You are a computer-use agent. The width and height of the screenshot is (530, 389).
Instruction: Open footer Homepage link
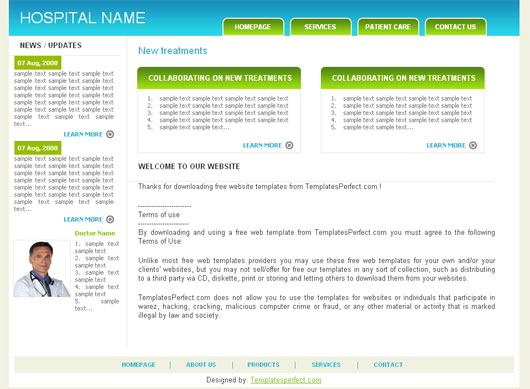pyautogui.click(x=139, y=365)
